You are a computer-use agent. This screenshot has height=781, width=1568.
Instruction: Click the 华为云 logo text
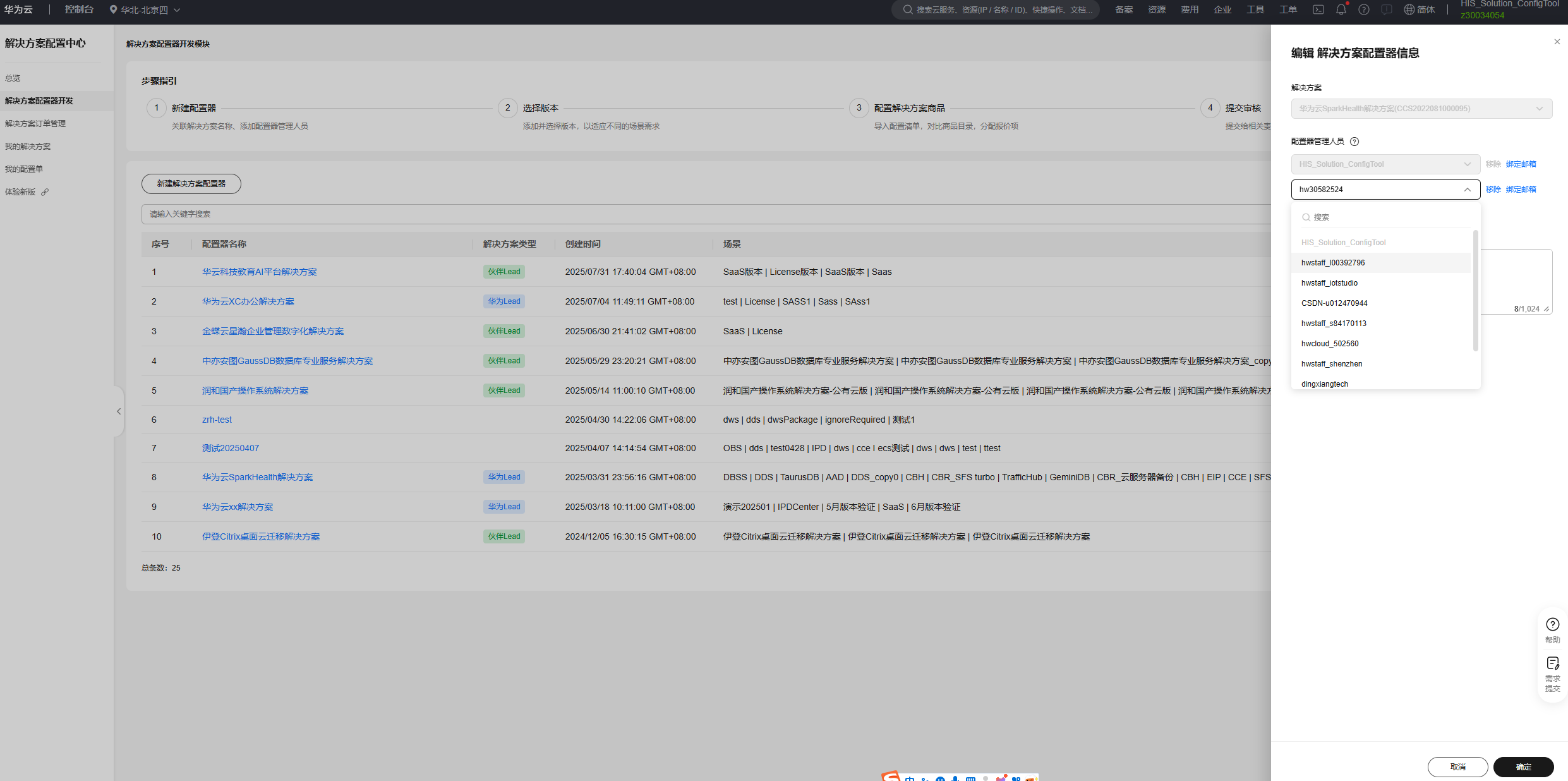pyautogui.click(x=18, y=9)
